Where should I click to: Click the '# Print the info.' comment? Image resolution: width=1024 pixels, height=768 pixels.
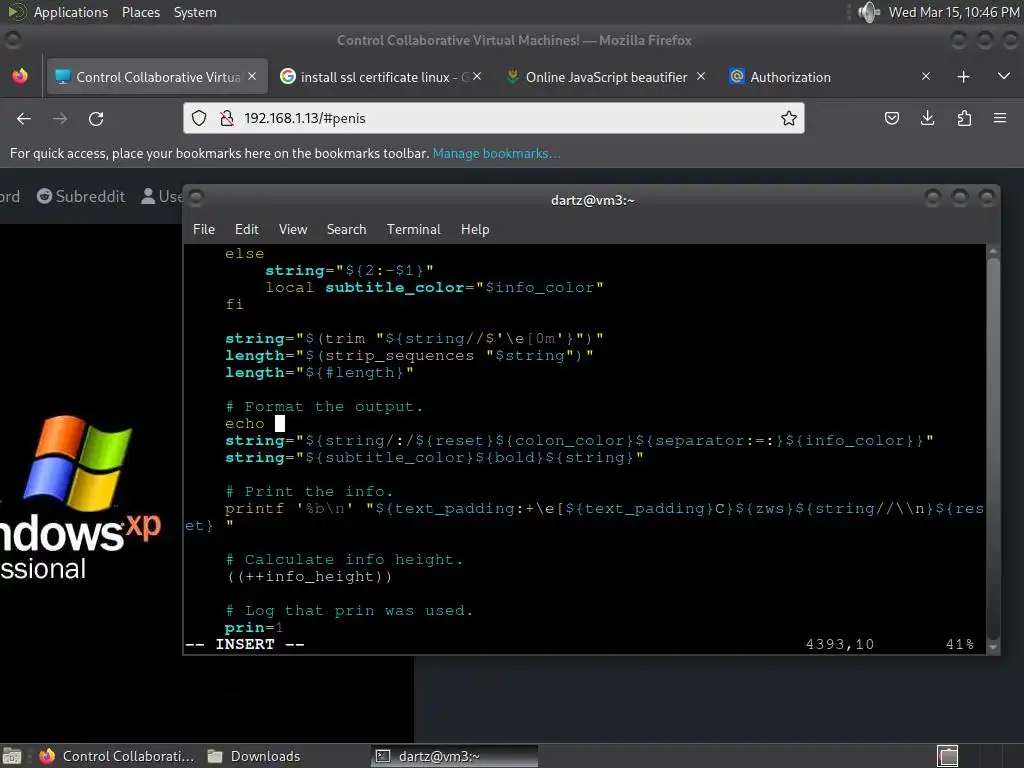click(309, 492)
